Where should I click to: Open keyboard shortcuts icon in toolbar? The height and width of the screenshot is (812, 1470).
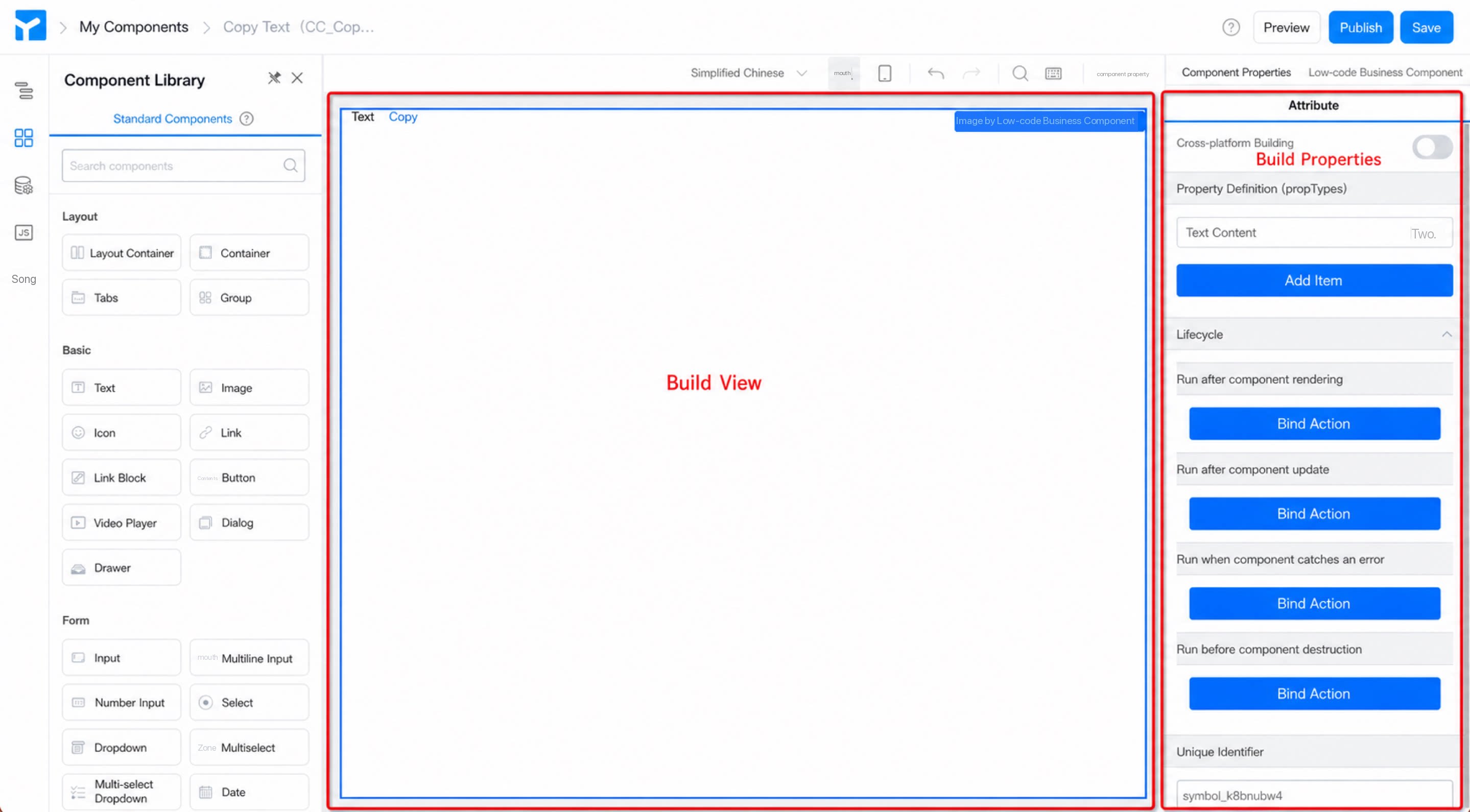point(1053,73)
